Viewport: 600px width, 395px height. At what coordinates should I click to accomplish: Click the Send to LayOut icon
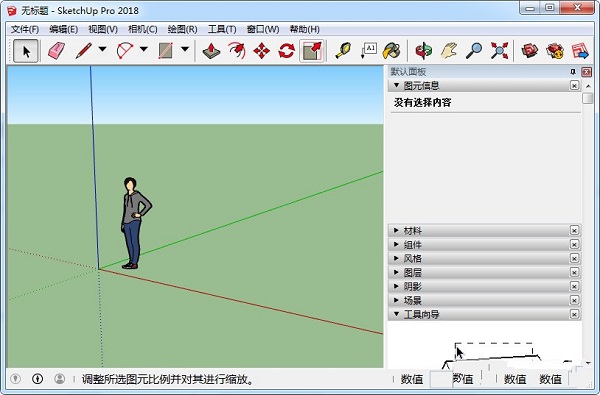pyautogui.click(x=580, y=51)
